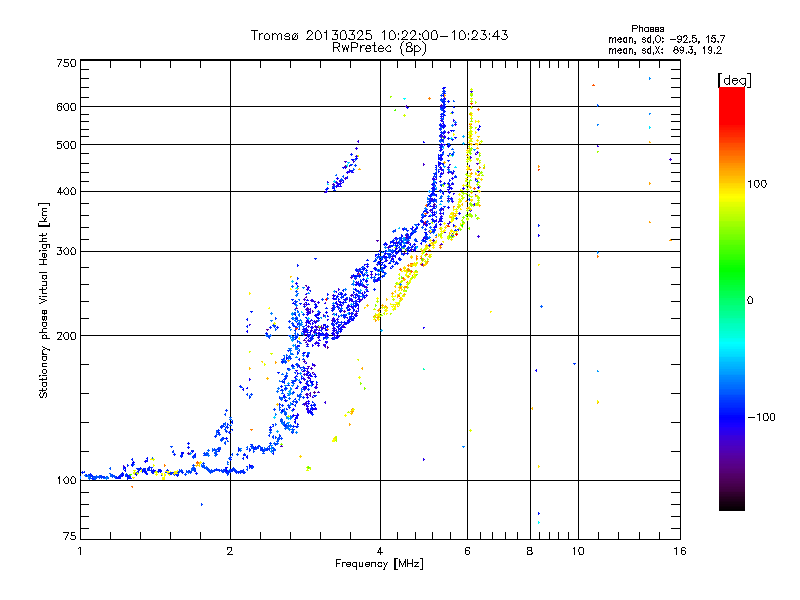Click the x-axis tick label "4"
Image resolution: width=800 pixels, height=600 pixels.
pyautogui.click(x=380, y=551)
